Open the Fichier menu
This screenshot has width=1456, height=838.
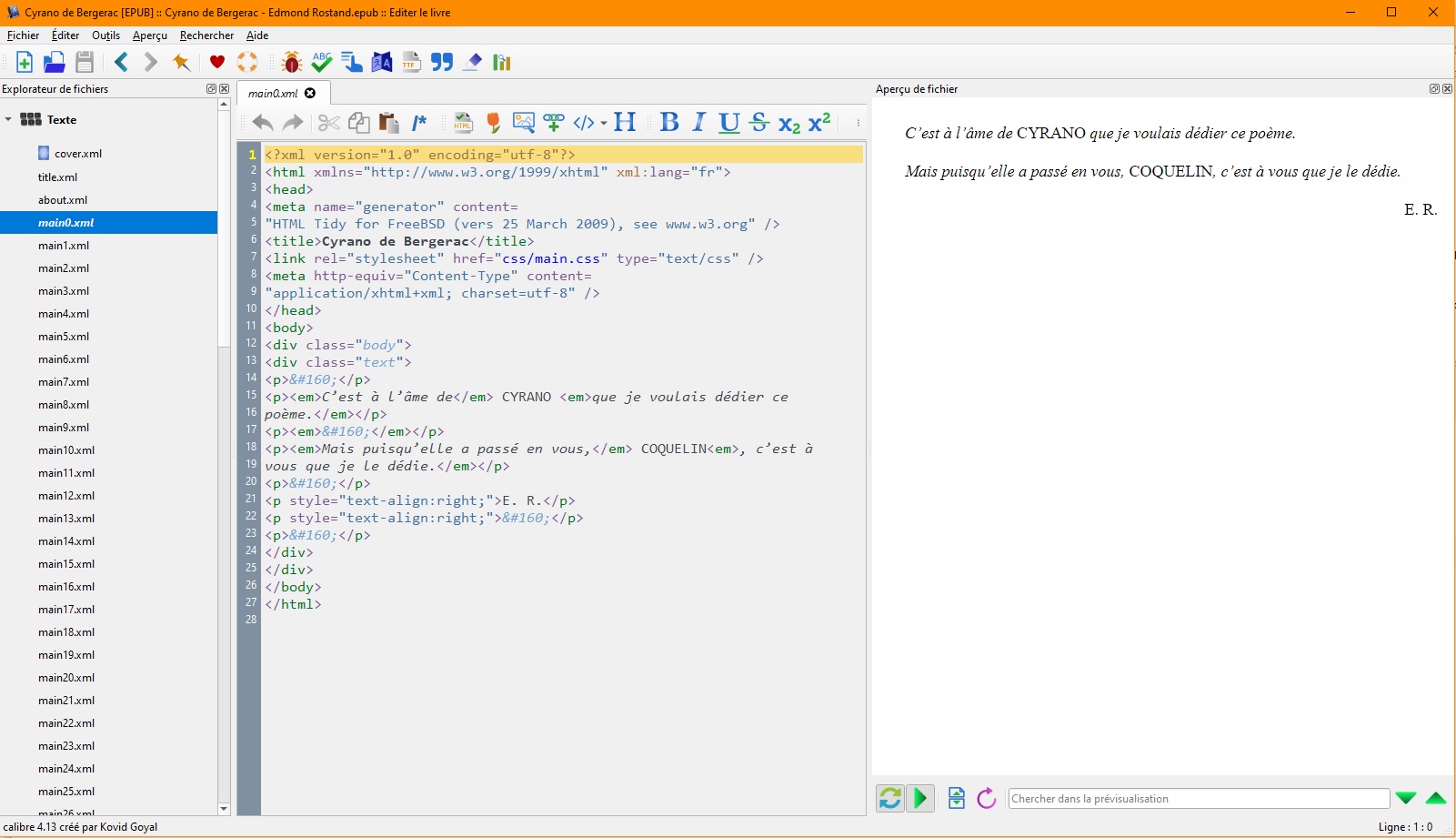coord(23,35)
